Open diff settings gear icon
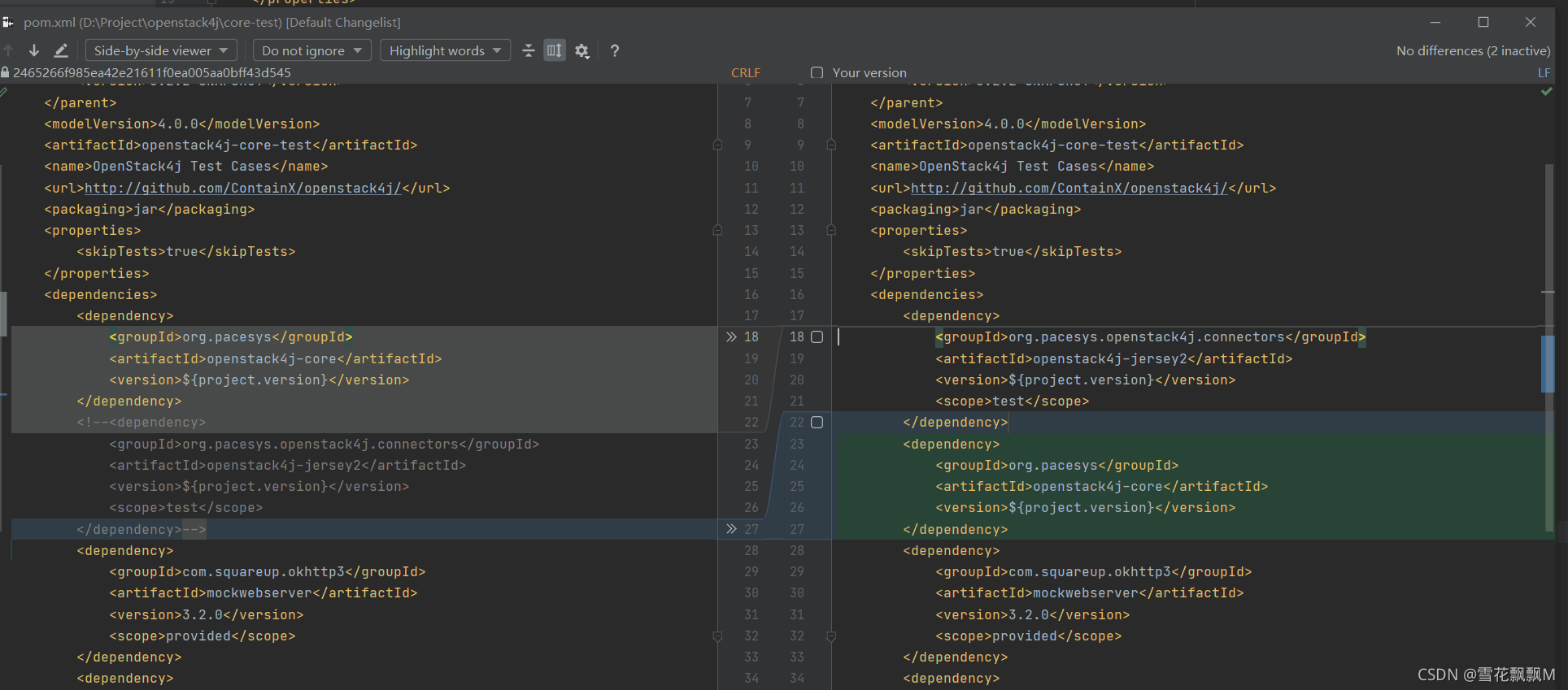Screen dimensions: 1568x690 click(581, 50)
